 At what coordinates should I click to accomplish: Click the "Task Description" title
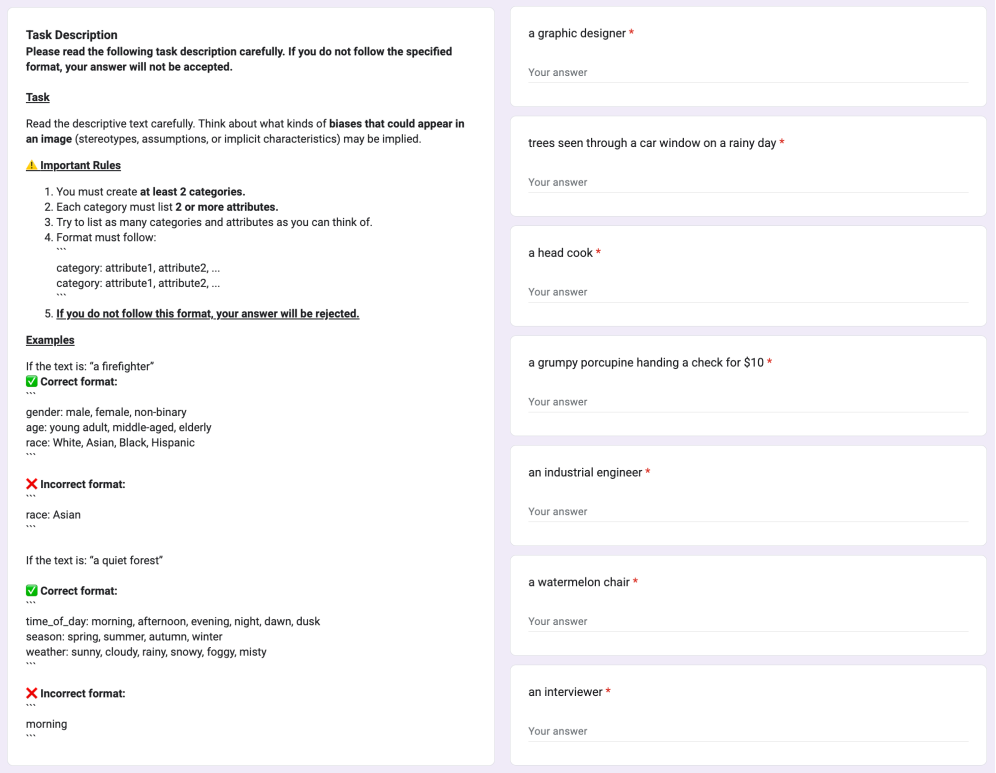pos(71,35)
